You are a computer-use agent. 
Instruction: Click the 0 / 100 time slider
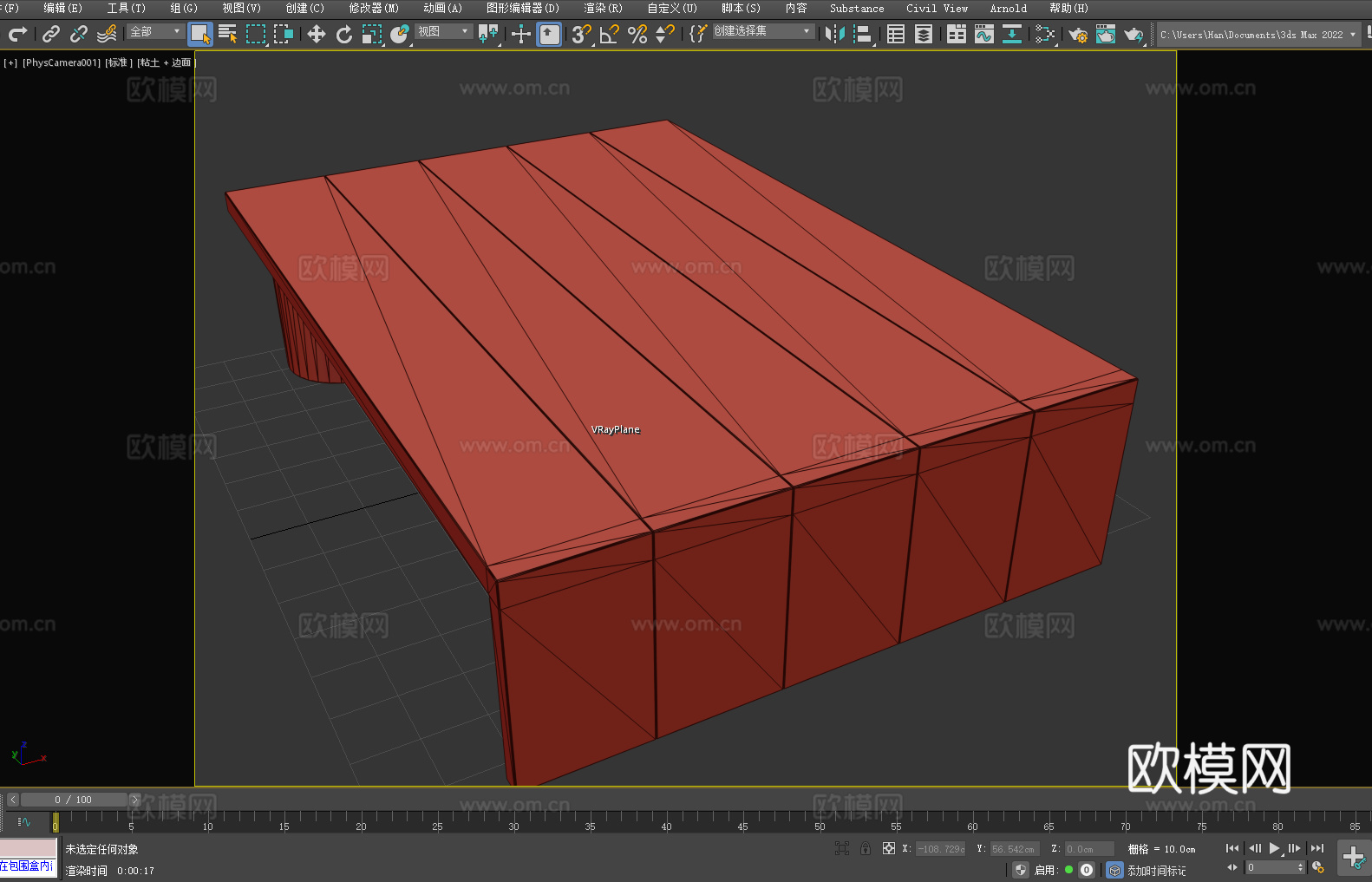click(74, 800)
